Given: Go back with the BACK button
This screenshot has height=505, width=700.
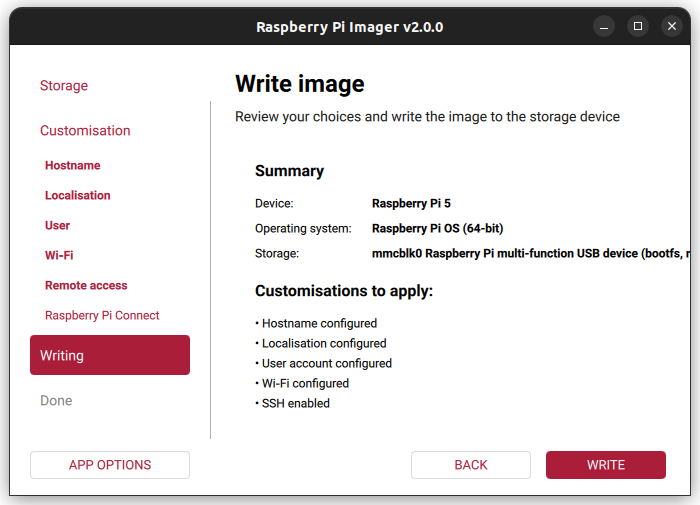Looking at the screenshot, I should [x=471, y=465].
